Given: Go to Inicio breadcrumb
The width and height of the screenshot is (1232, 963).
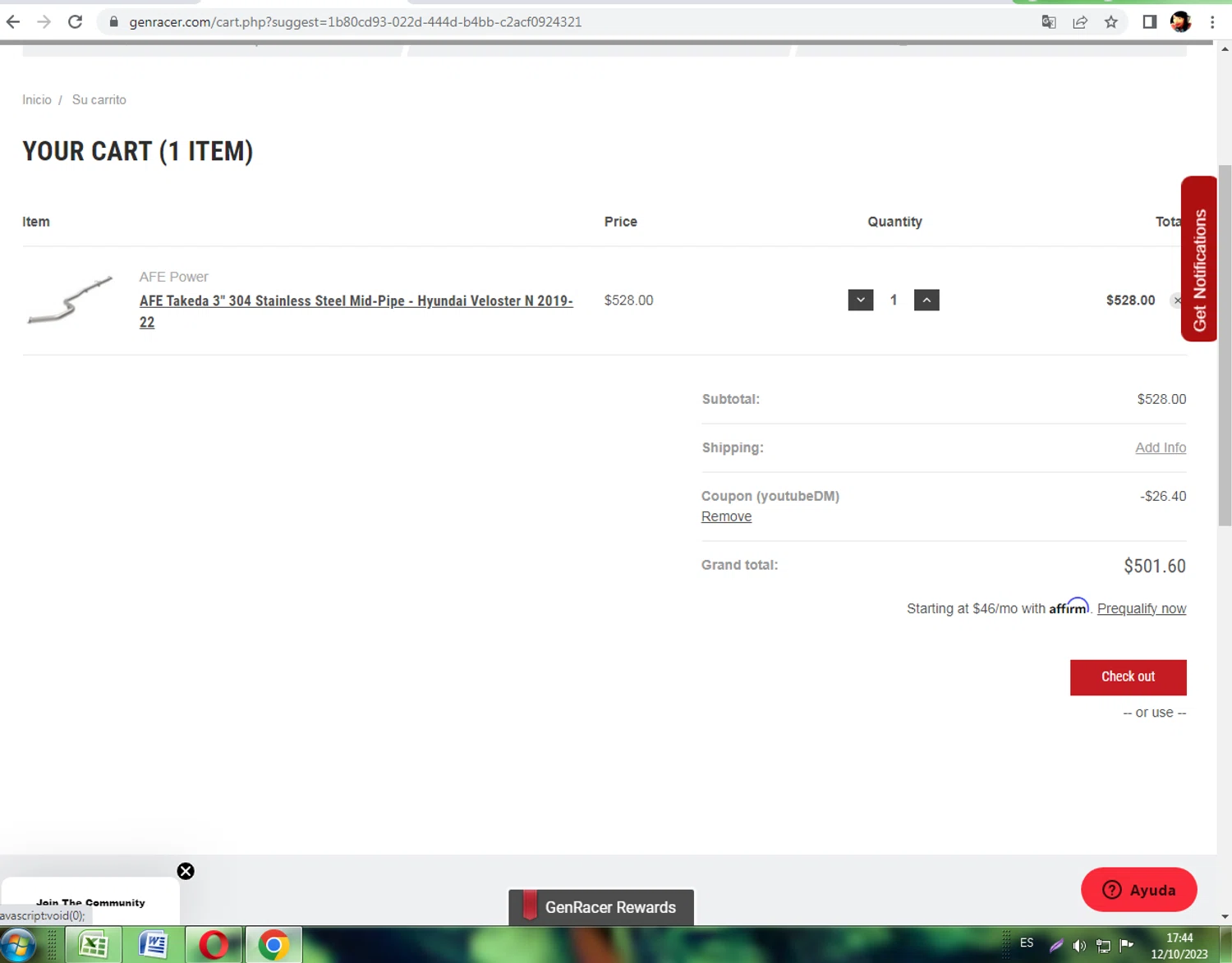Looking at the screenshot, I should click(x=37, y=99).
